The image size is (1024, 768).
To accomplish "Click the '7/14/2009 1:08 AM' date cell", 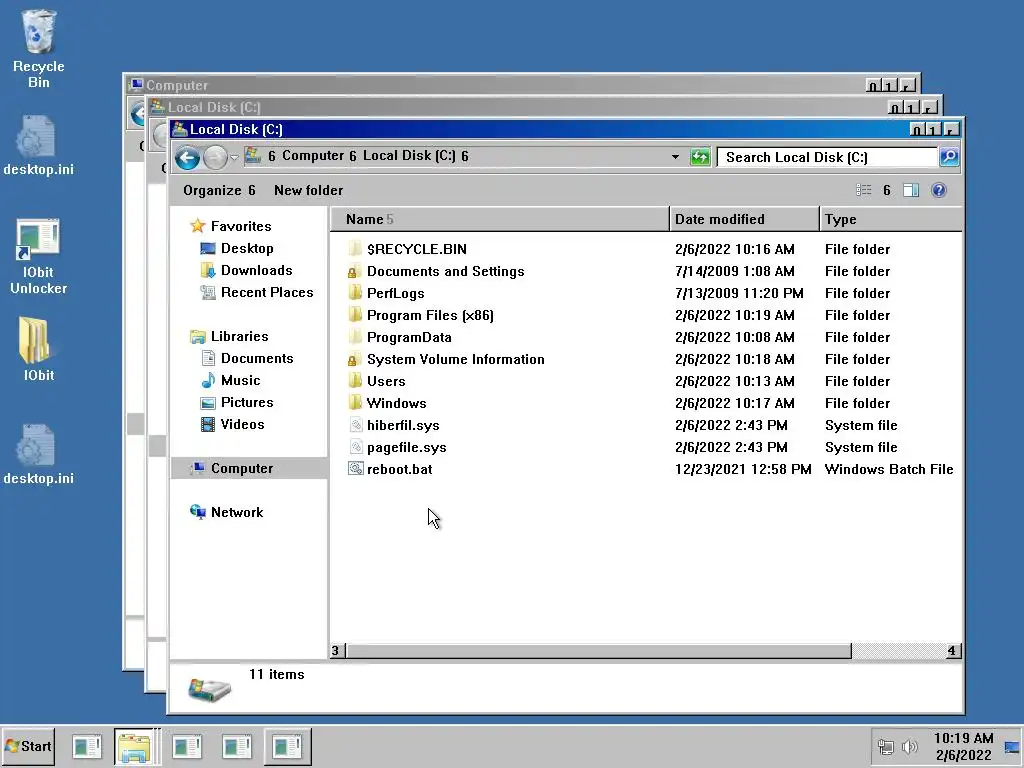I will (x=734, y=271).
